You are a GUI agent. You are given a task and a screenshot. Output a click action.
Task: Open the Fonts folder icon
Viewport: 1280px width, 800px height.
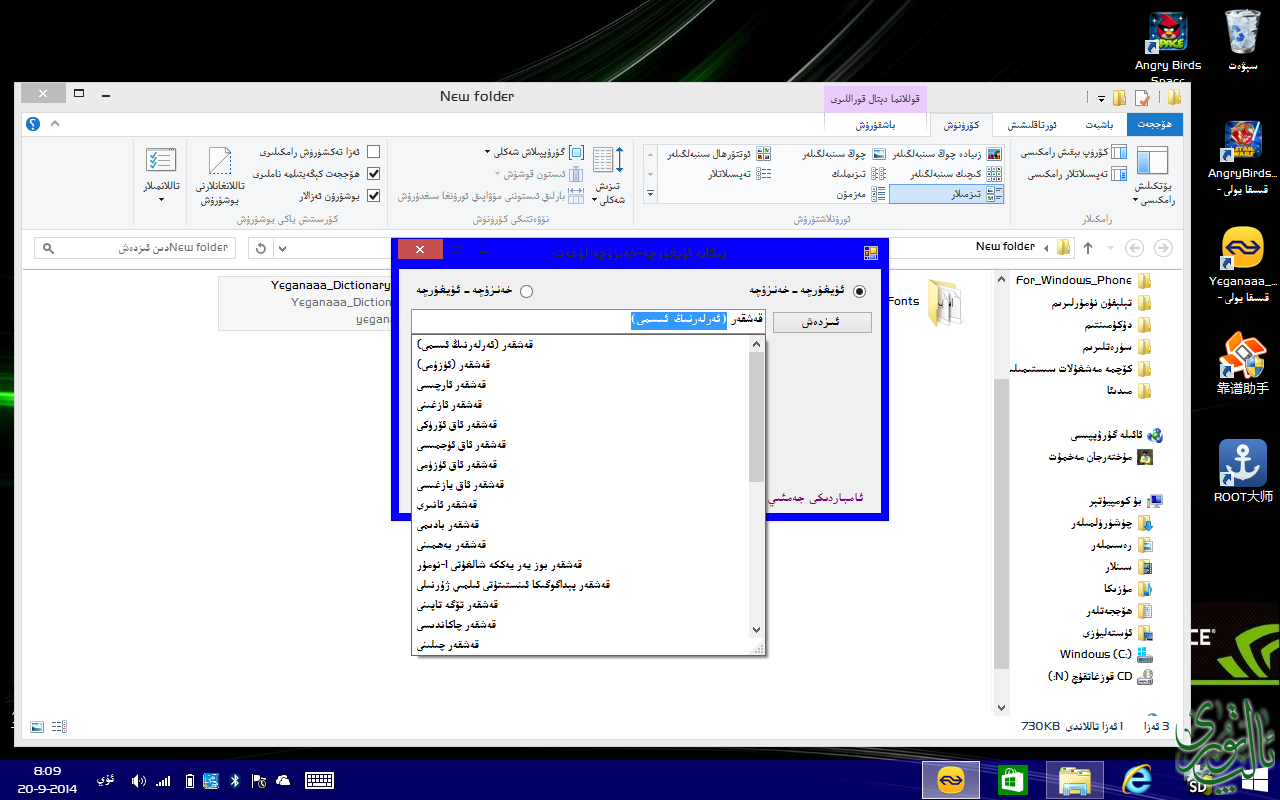pyautogui.click(x=944, y=302)
